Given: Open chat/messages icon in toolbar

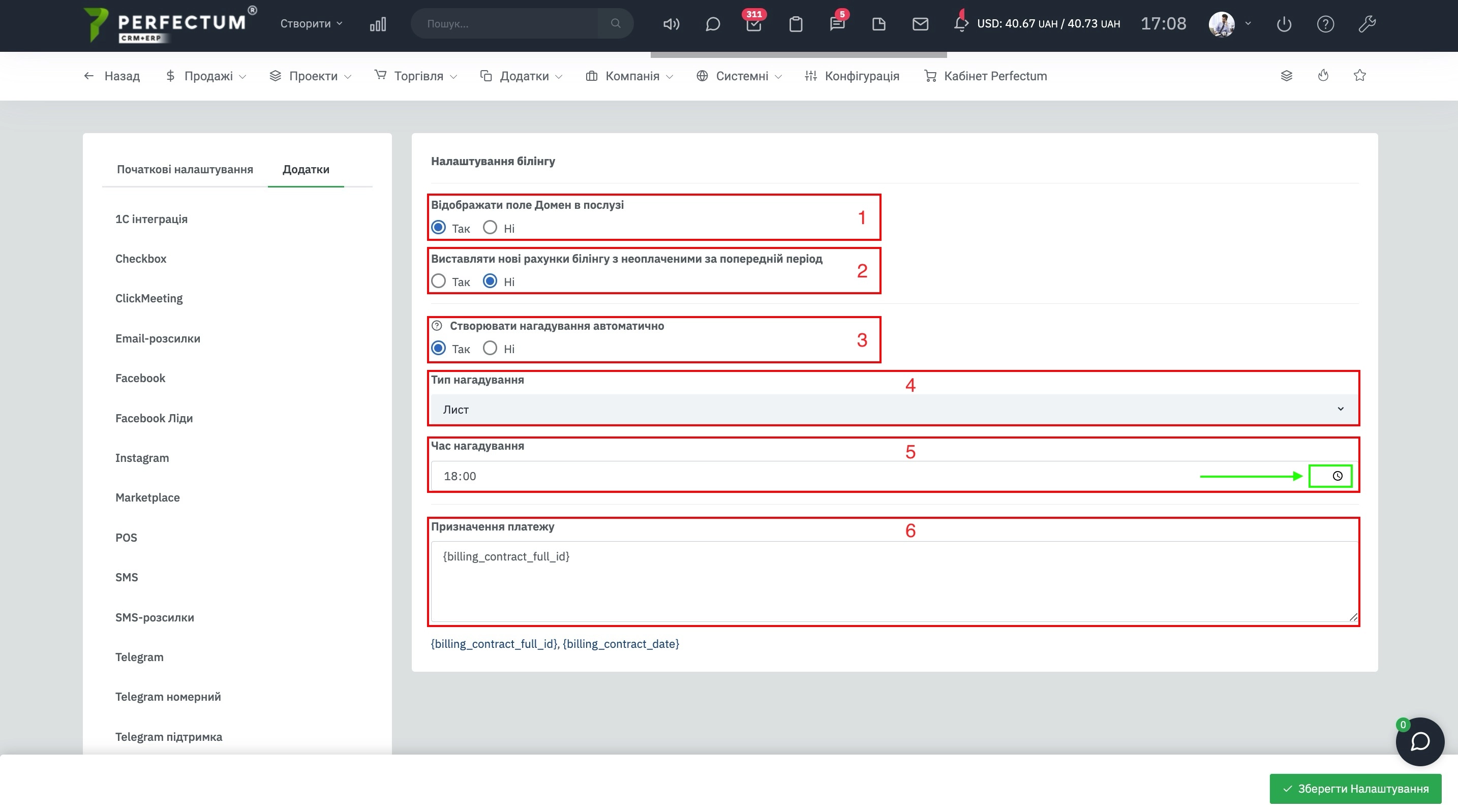Looking at the screenshot, I should pos(712,23).
